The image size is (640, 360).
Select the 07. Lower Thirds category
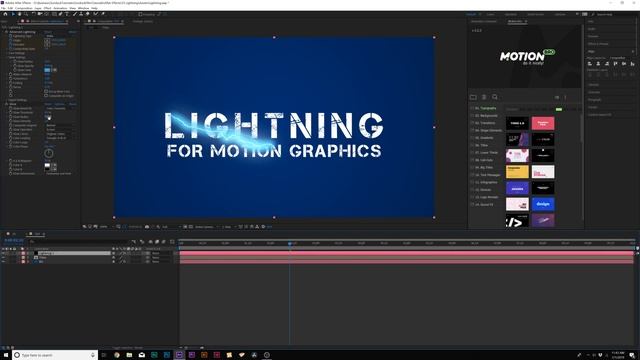pyautogui.click(x=487, y=153)
